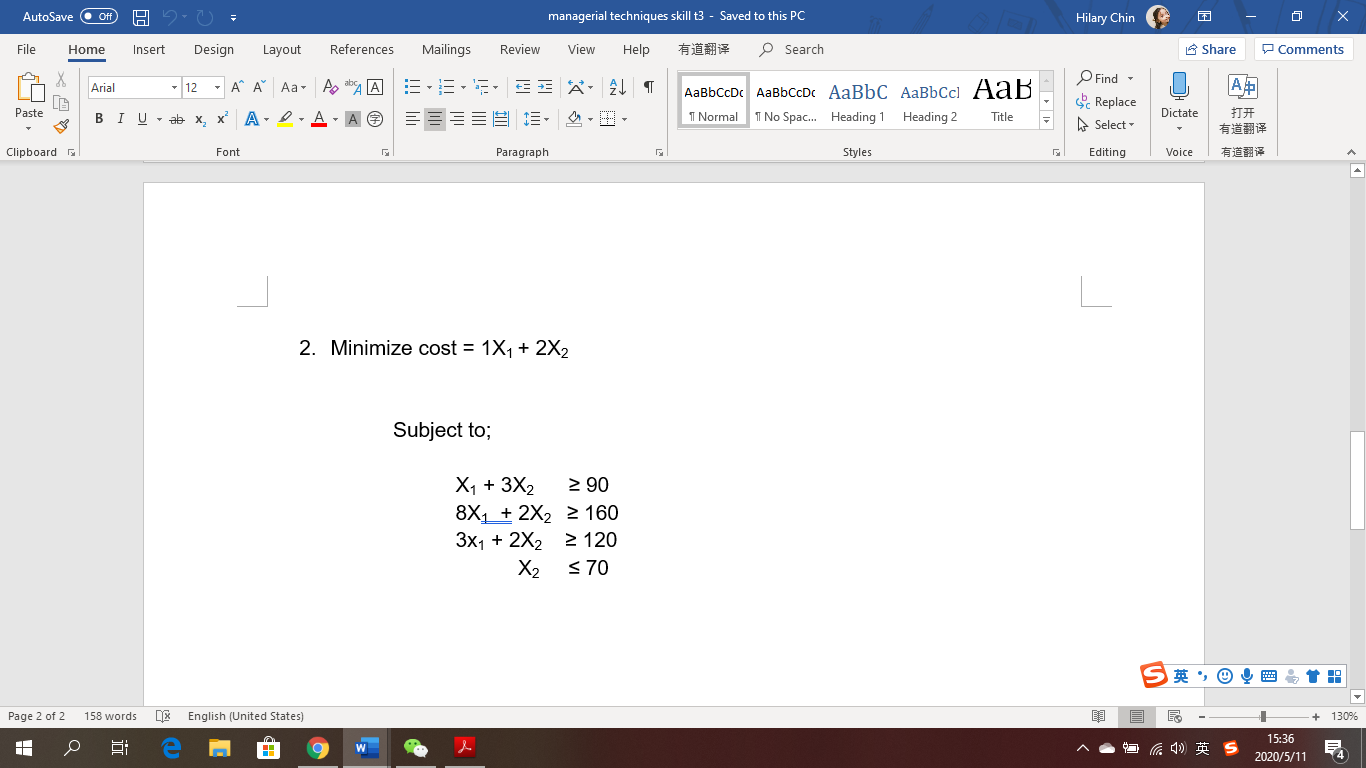Toggle underline formatting
This screenshot has width=1366, height=768.
click(x=140, y=119)
